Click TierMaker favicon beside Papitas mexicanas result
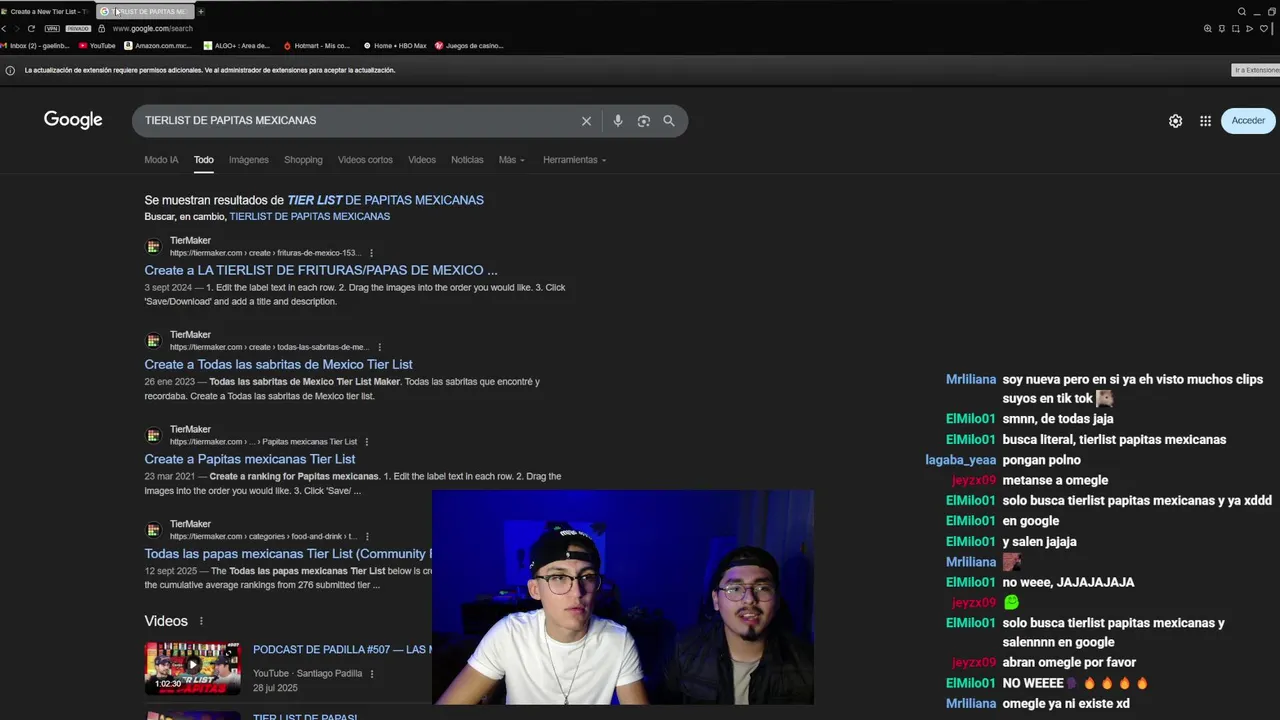The image size is (1280, 720). click(x=153, y=435)
